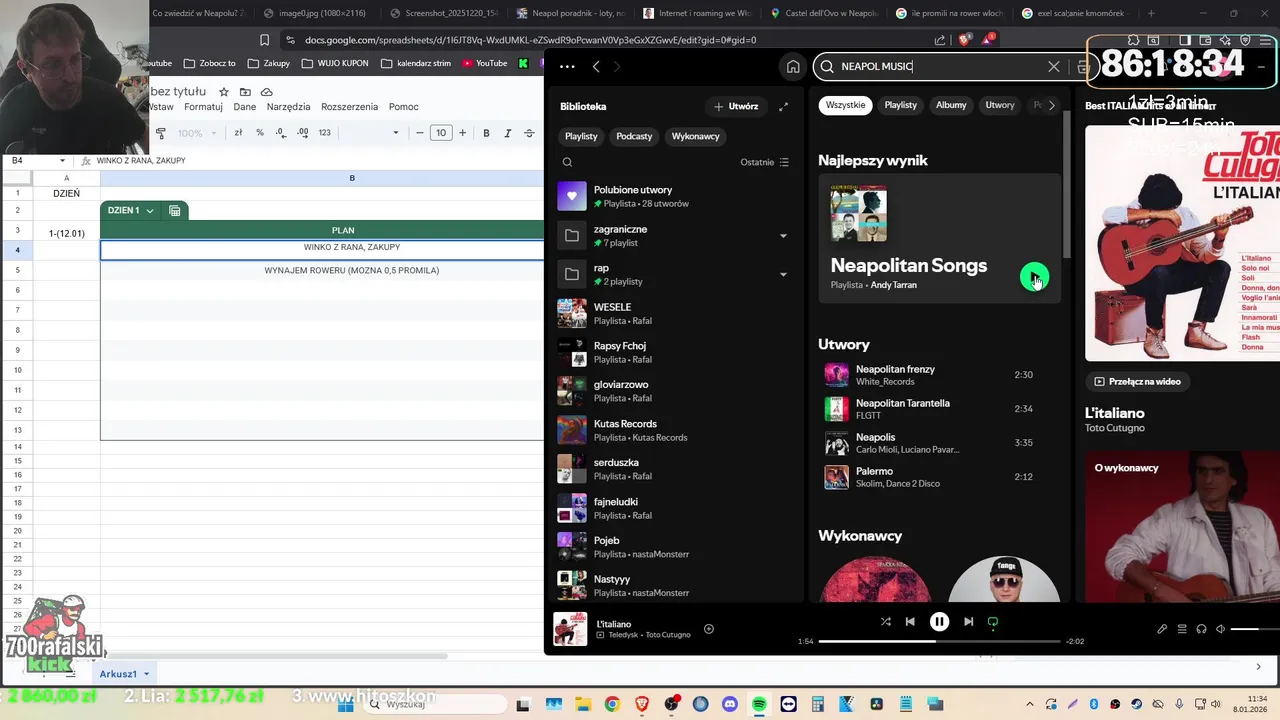Show more search filter chips with right chevron
This screenshot has height=720, width=1280.
pyautogui.click(x=1051, y=105)
